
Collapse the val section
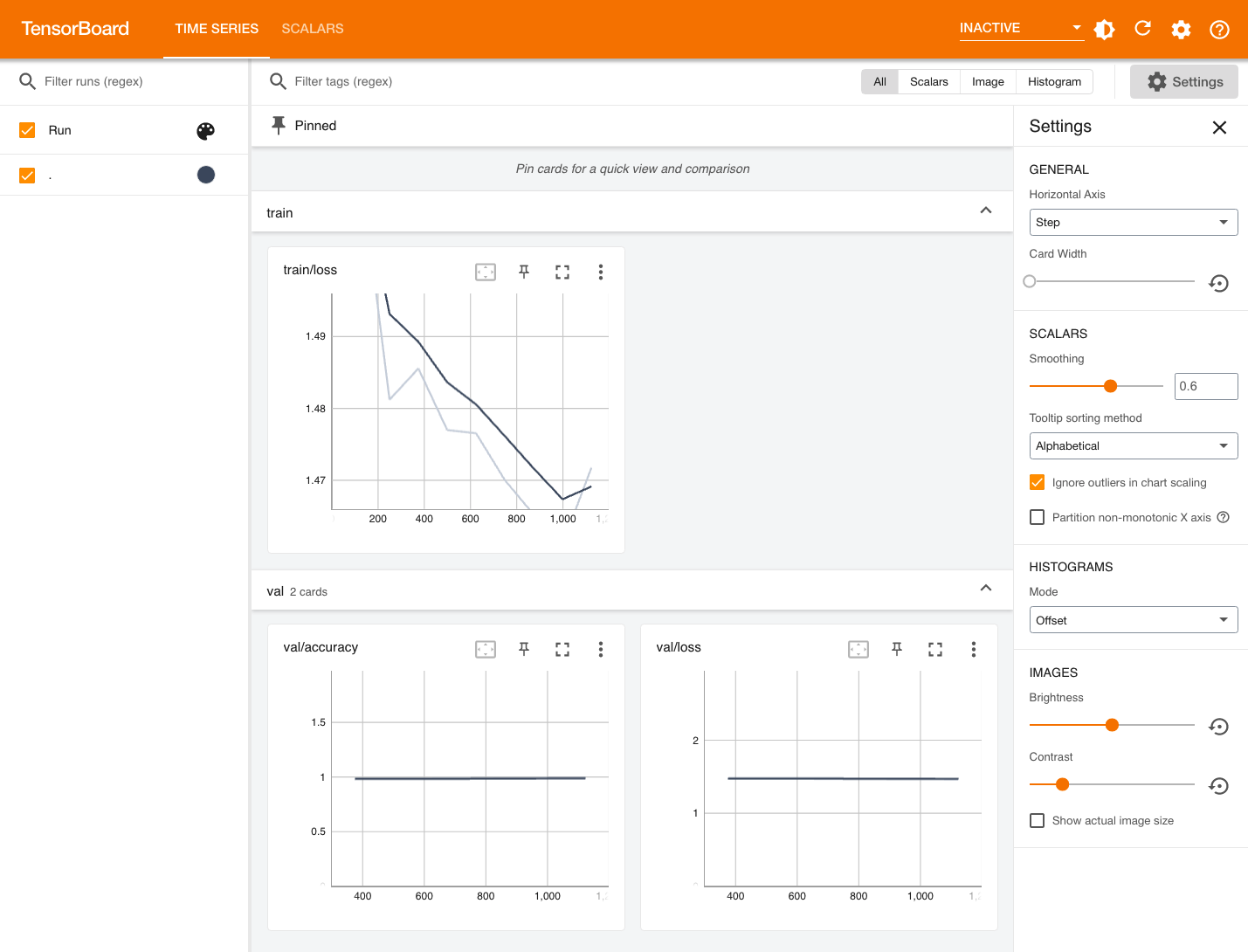click(986, 588)
